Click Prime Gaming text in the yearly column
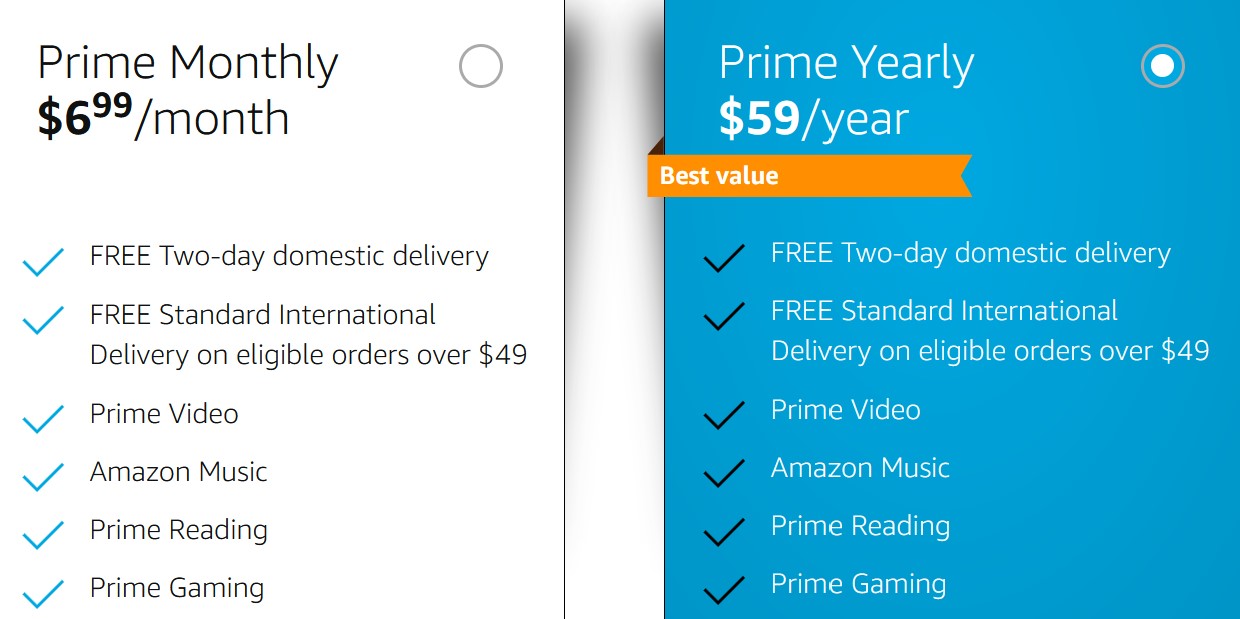This screenshot has height=619, width=1240. tap(858, 584)
